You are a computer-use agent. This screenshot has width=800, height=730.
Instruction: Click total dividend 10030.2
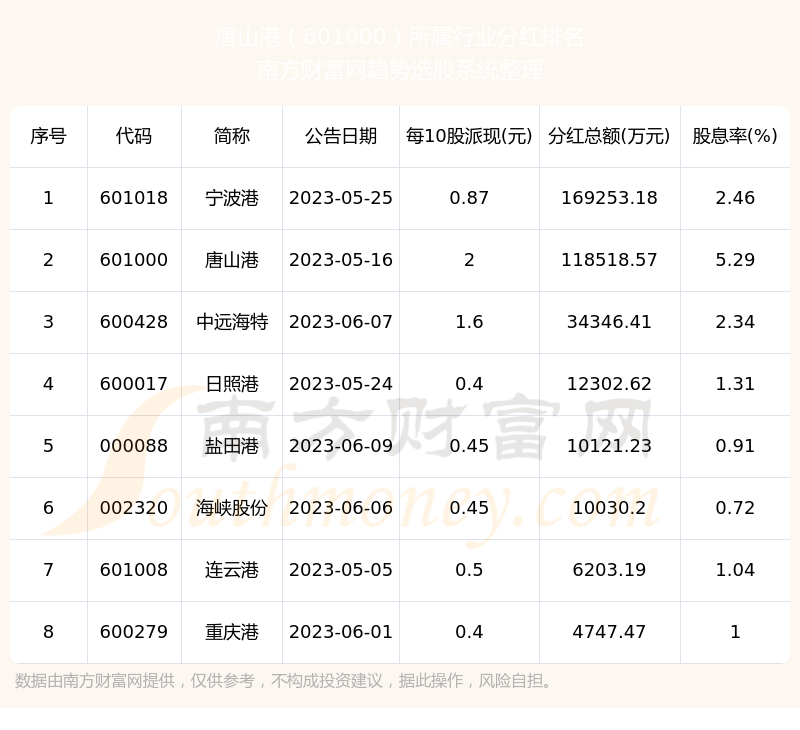pyautogui.click(x=609, y=508)
